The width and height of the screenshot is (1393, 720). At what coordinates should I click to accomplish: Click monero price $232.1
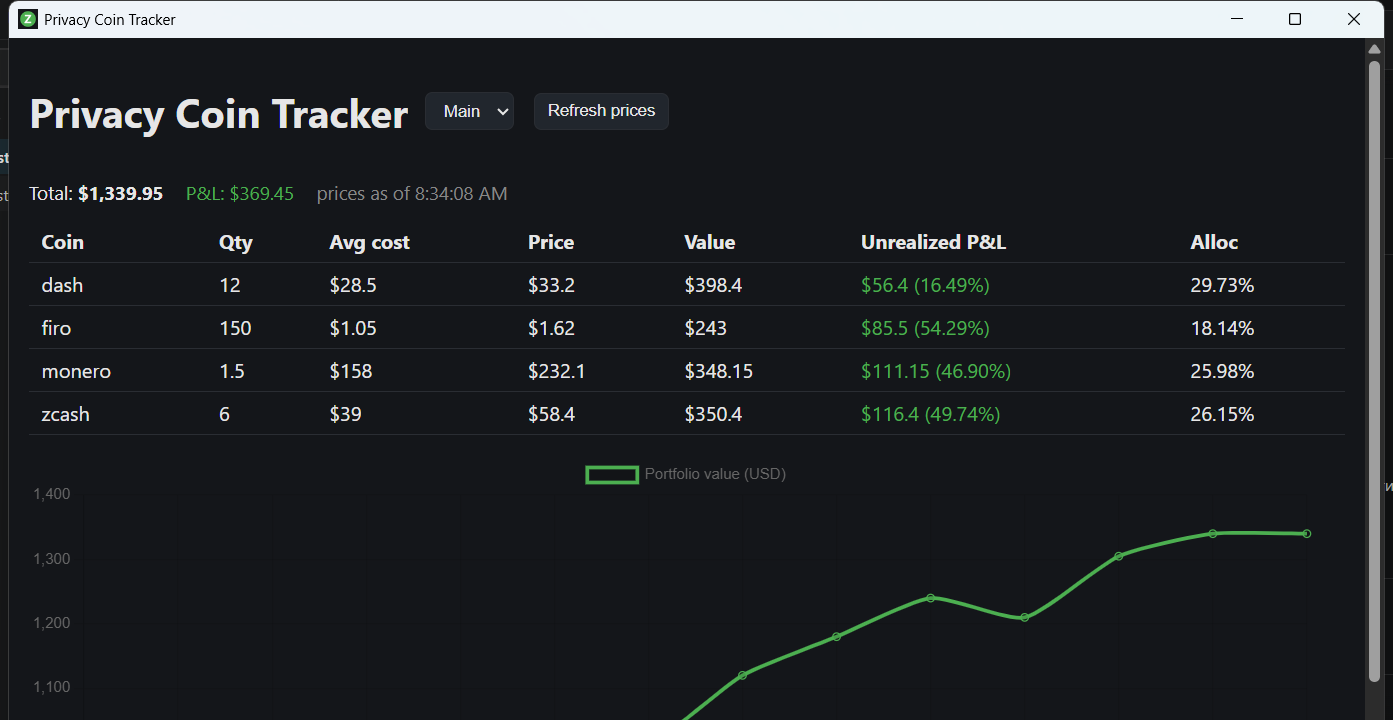tap(557, 371)
